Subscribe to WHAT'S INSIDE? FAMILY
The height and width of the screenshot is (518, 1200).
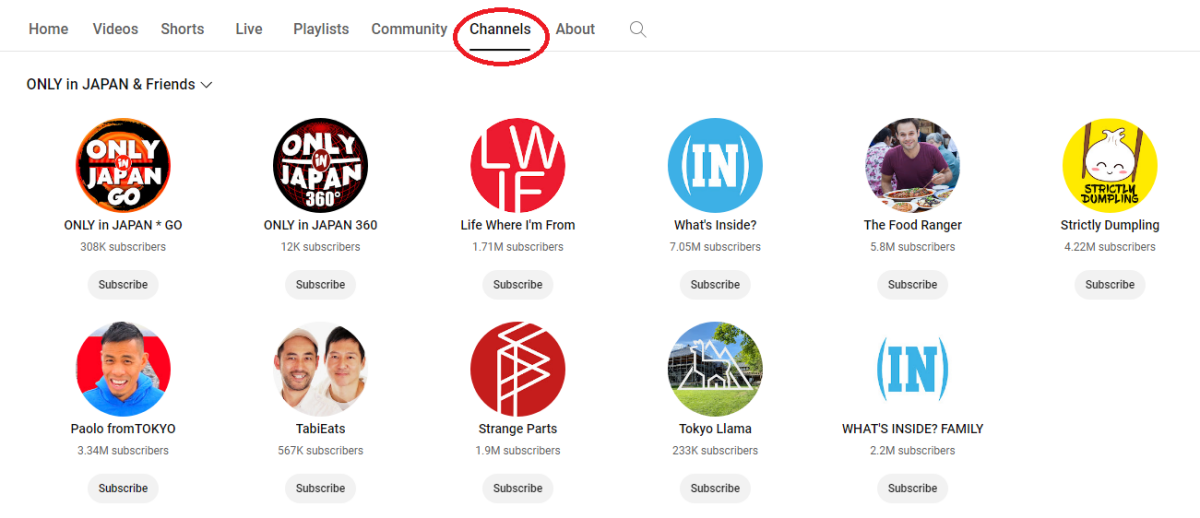pyautogui.click(x=912, y=489)
